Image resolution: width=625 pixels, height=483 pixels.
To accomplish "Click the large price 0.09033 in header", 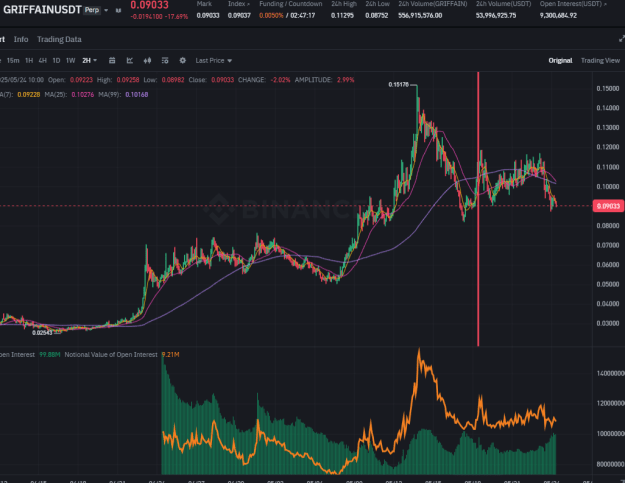I will point(149,5).
